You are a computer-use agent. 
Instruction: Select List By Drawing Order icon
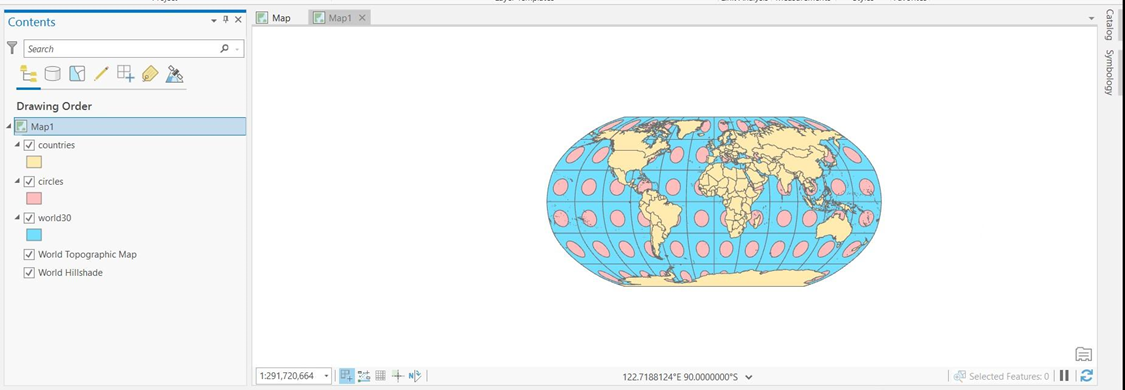coord(28,74)
